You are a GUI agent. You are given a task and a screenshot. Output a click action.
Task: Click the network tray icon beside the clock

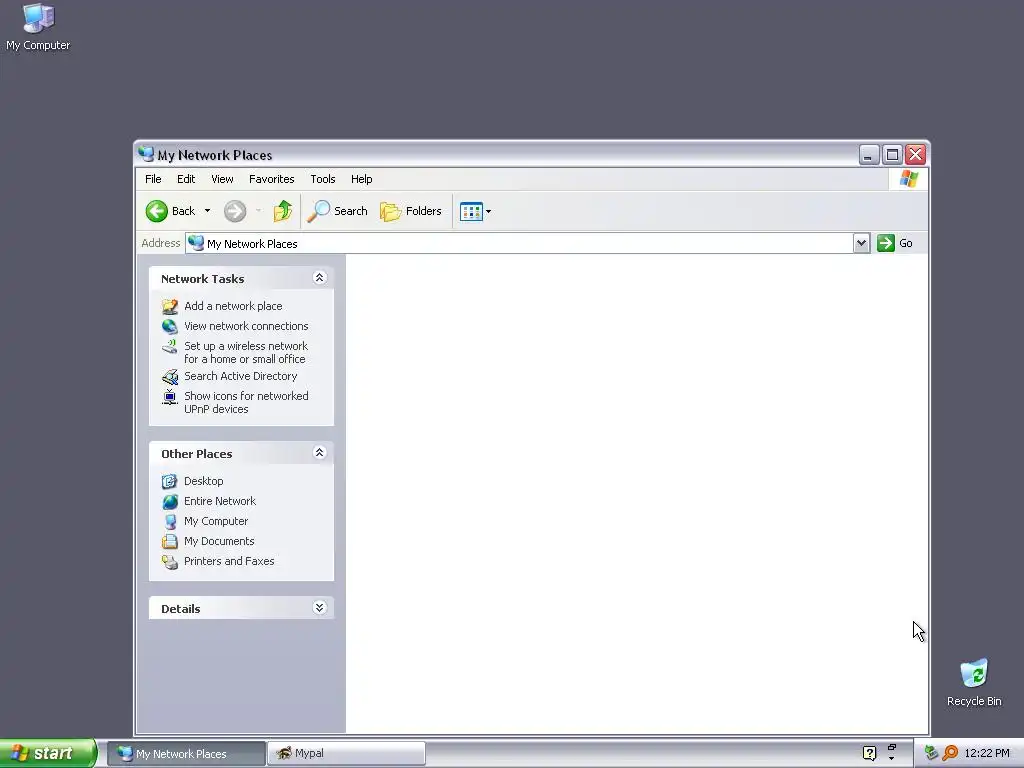(931, 753)
